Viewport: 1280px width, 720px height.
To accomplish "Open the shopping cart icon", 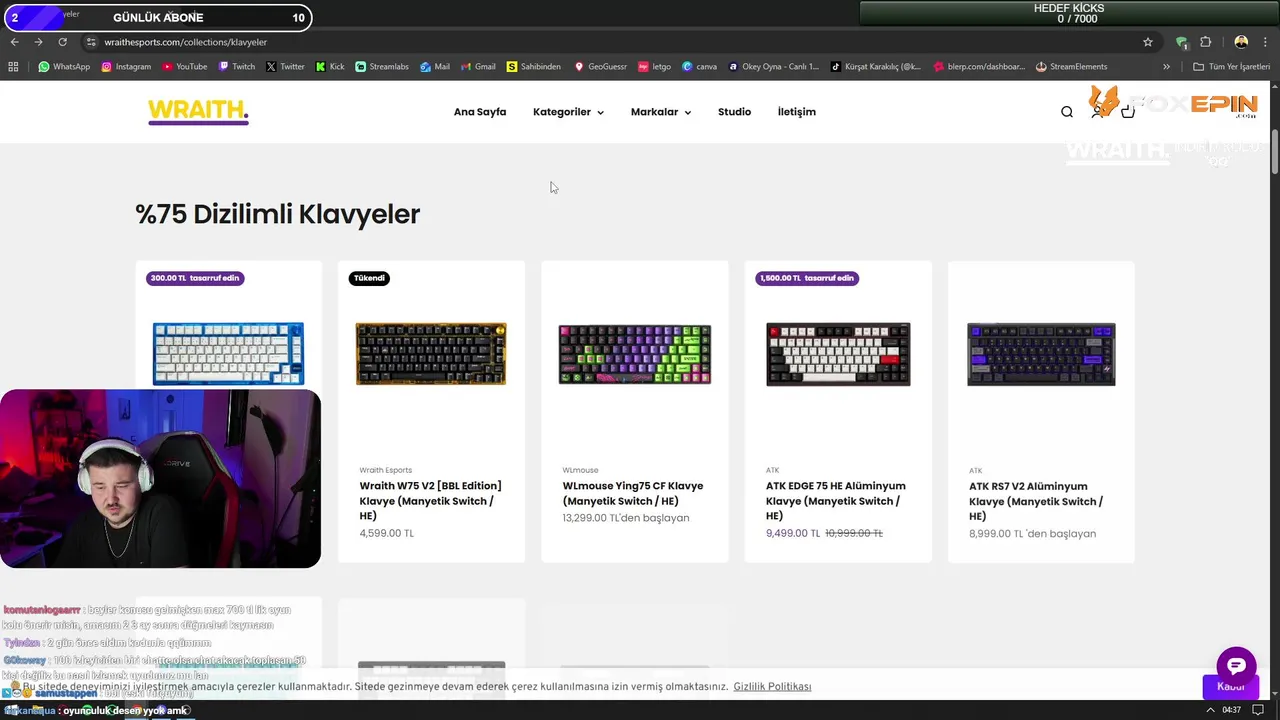I will pos(1128,112).
